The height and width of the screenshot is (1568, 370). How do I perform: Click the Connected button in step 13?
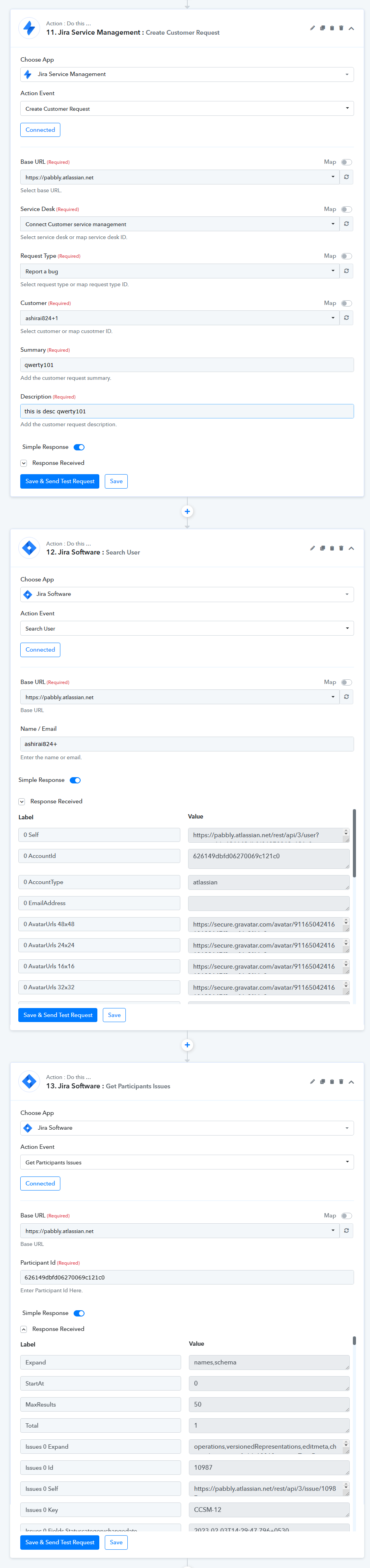tap(40, 1183)
